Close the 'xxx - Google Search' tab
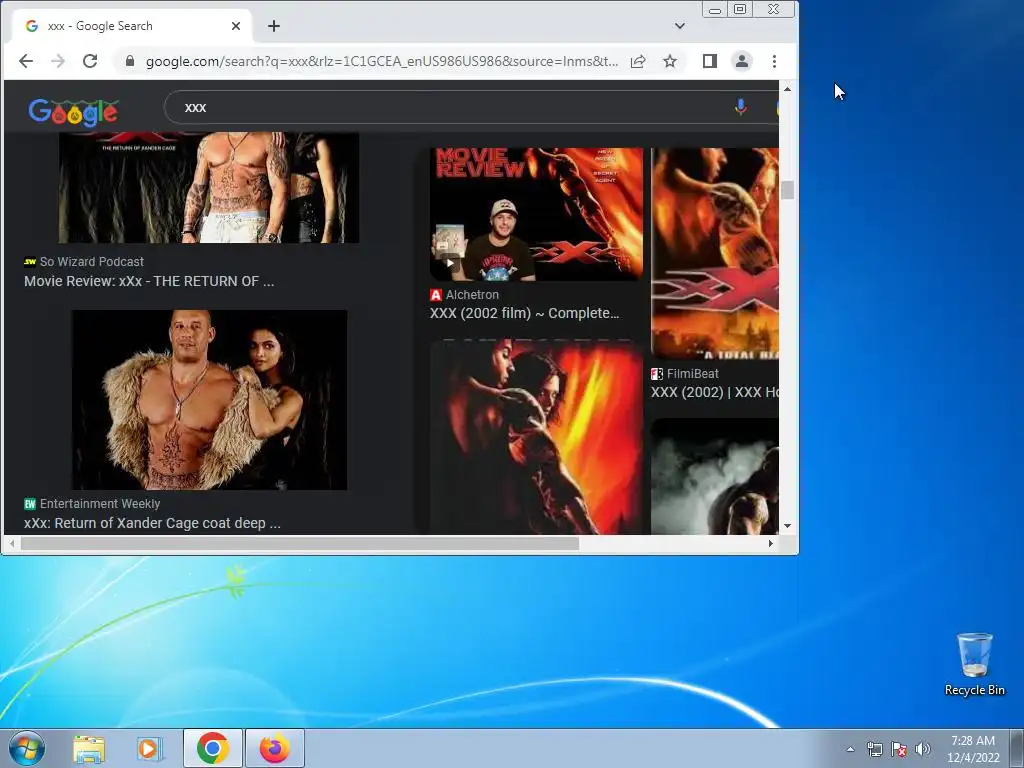The image size is (1024, 768). click(236, 26)
